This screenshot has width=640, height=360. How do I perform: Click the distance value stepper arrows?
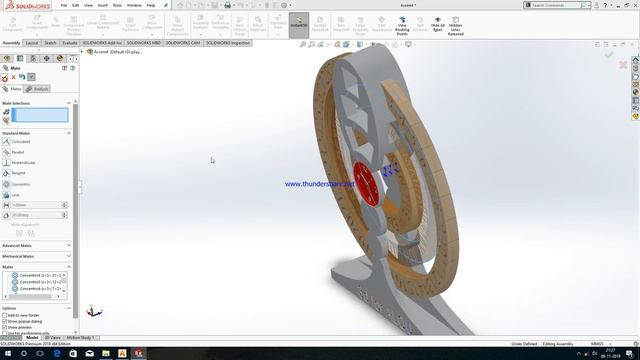pos(64,205)
